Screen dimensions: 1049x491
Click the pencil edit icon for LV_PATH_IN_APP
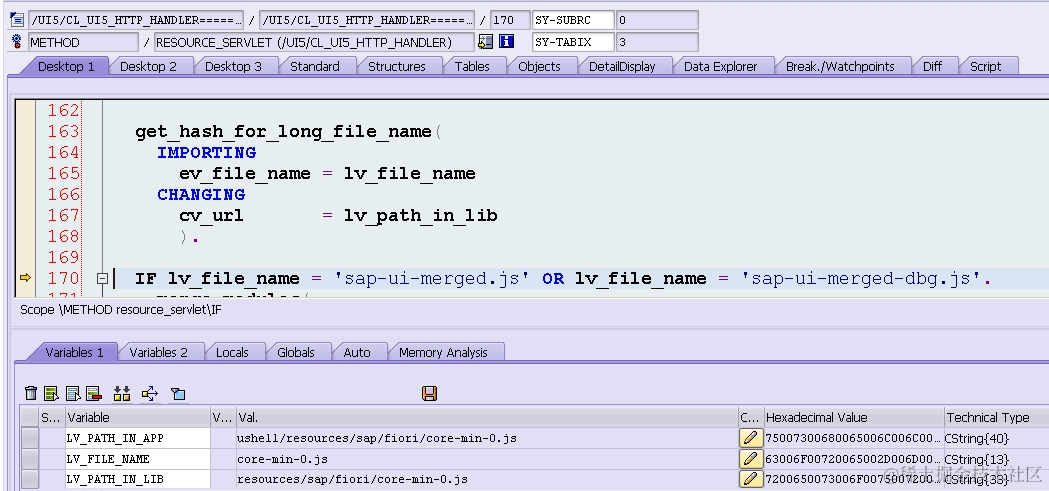(x=751, y=438)
